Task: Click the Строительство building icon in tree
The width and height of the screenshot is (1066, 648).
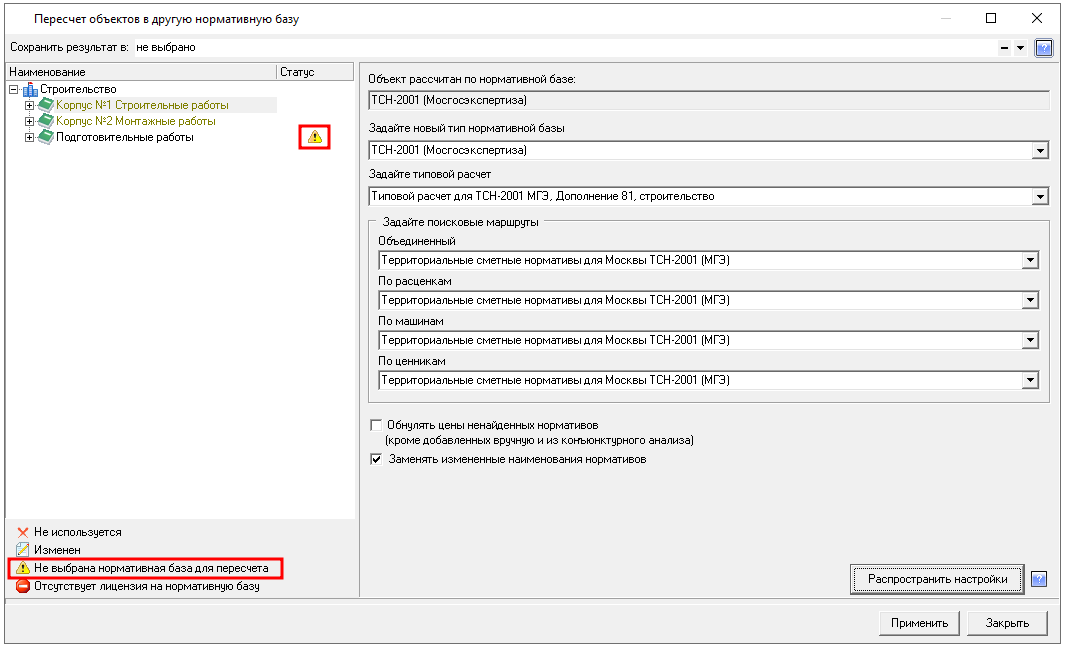Action: [30, 90]
